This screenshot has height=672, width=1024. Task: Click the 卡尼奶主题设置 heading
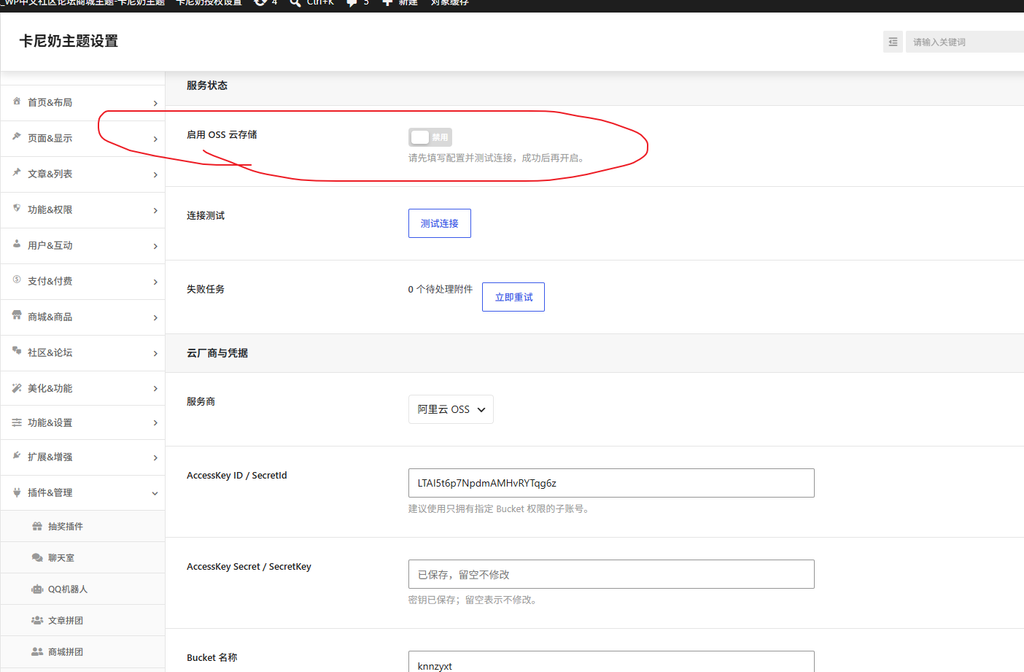[69, 41]
